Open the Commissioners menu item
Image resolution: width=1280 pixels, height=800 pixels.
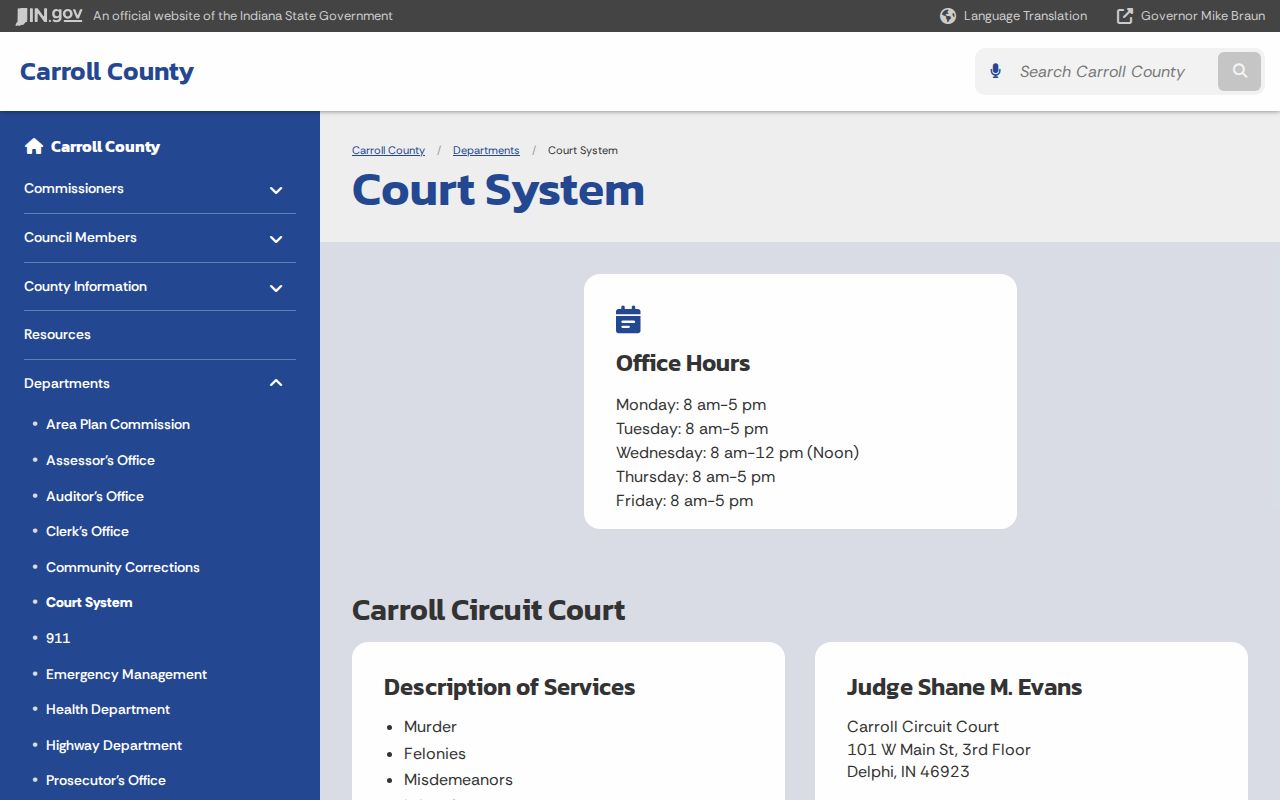coord(74,188)
